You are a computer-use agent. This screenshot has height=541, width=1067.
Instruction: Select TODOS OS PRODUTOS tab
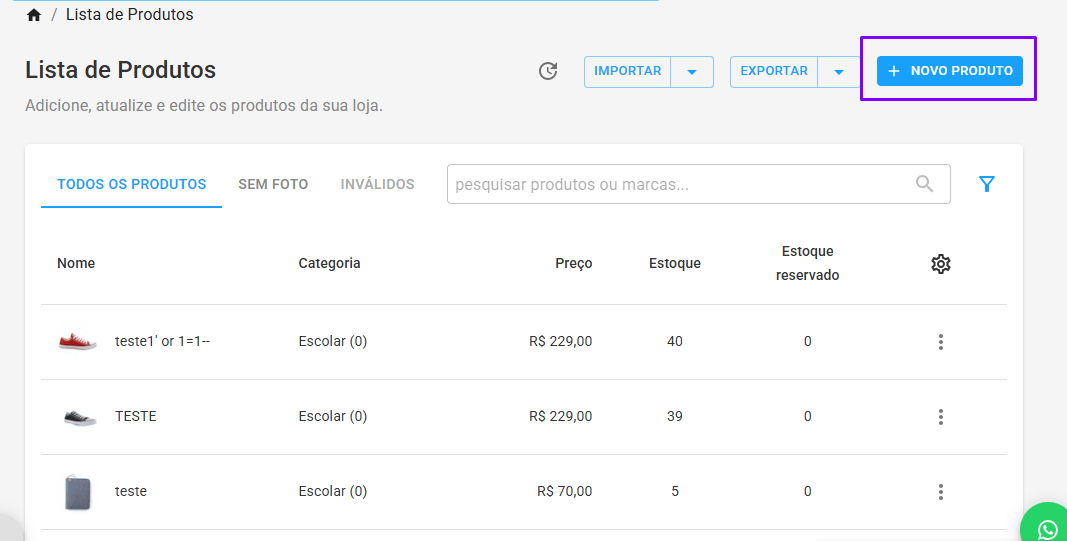pos(131,184)
